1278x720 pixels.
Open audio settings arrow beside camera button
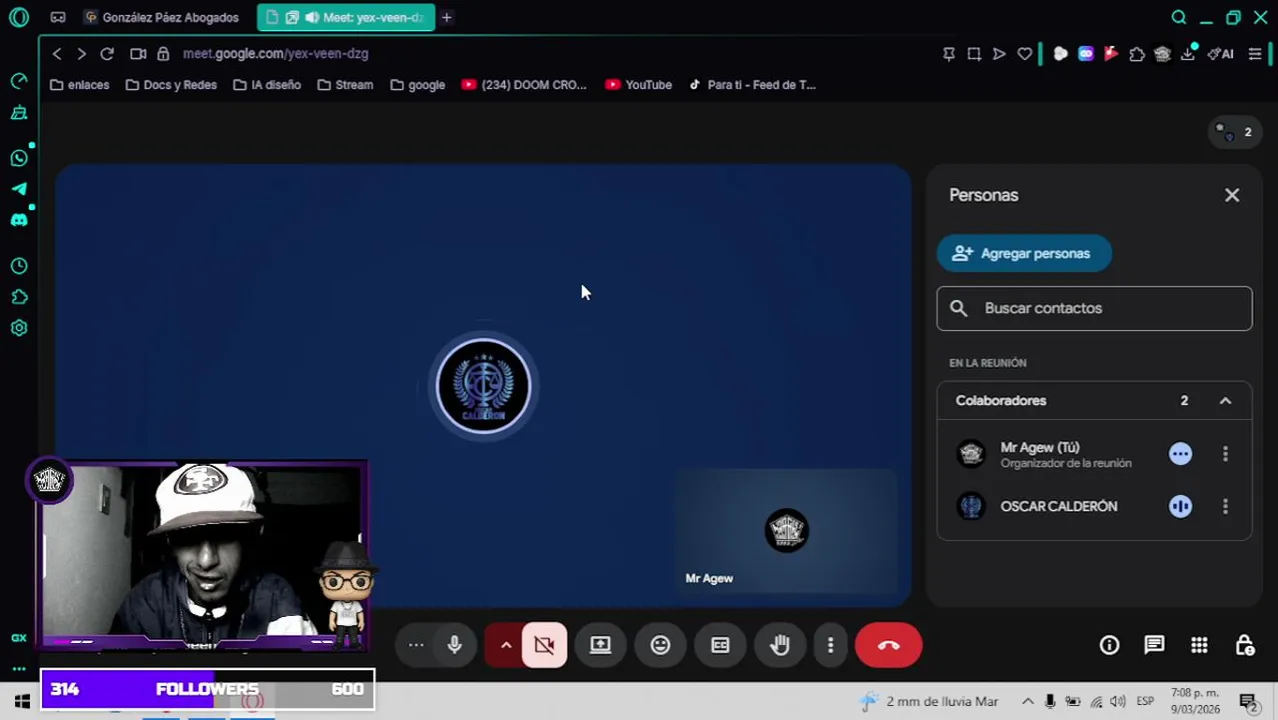(506, 645)
